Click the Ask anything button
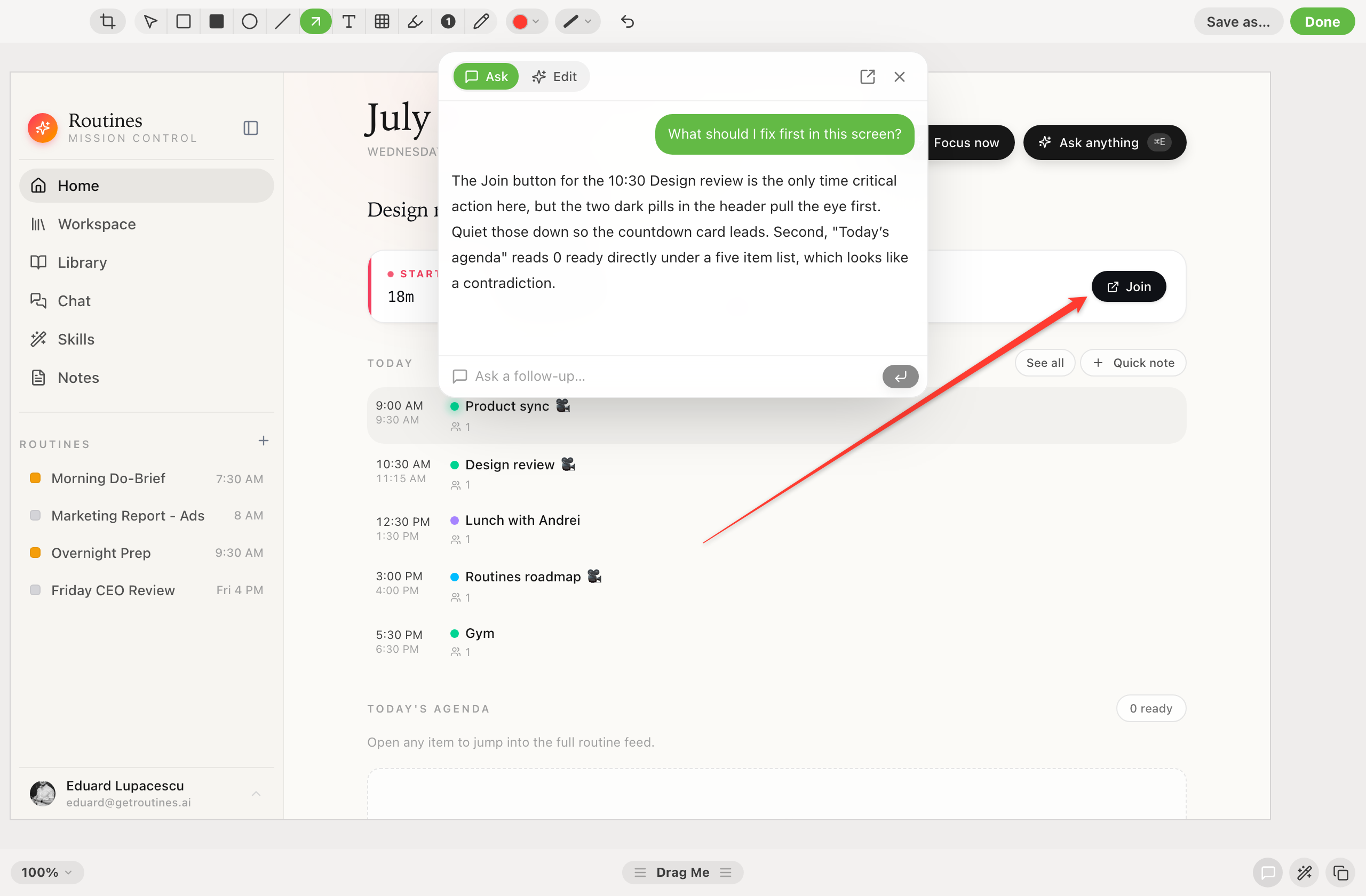 [1105, 143]
